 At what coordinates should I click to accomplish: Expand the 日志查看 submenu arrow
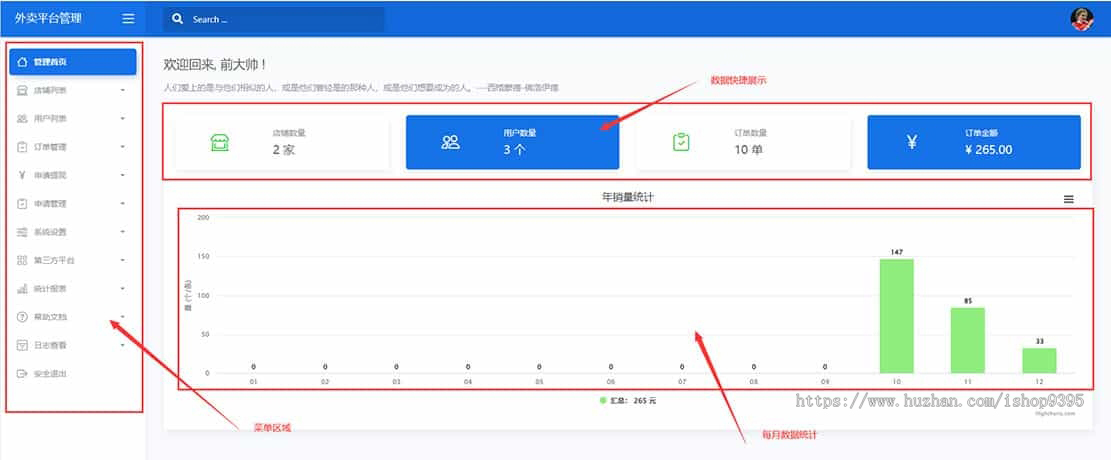(123, 345)
